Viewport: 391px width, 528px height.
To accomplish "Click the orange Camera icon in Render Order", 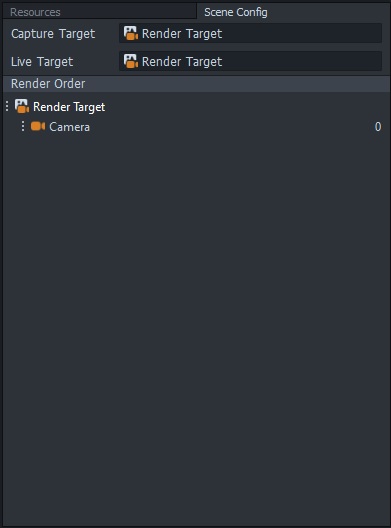I will point(38,126).
